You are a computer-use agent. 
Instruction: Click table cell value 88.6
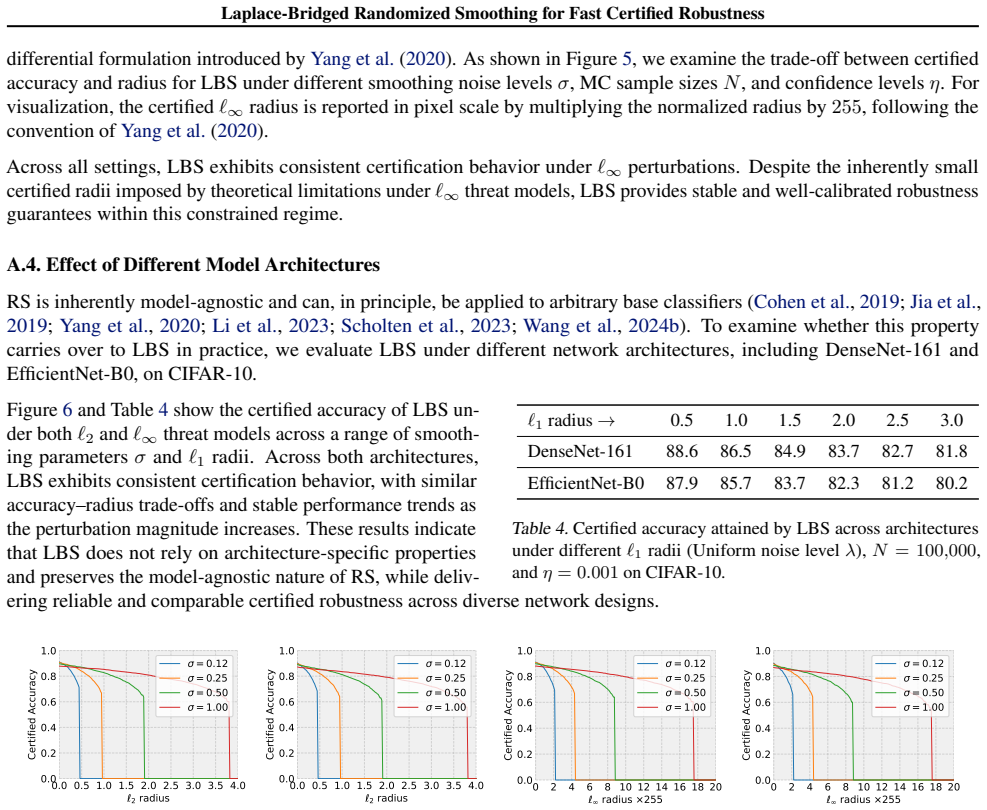coord(682,452)
